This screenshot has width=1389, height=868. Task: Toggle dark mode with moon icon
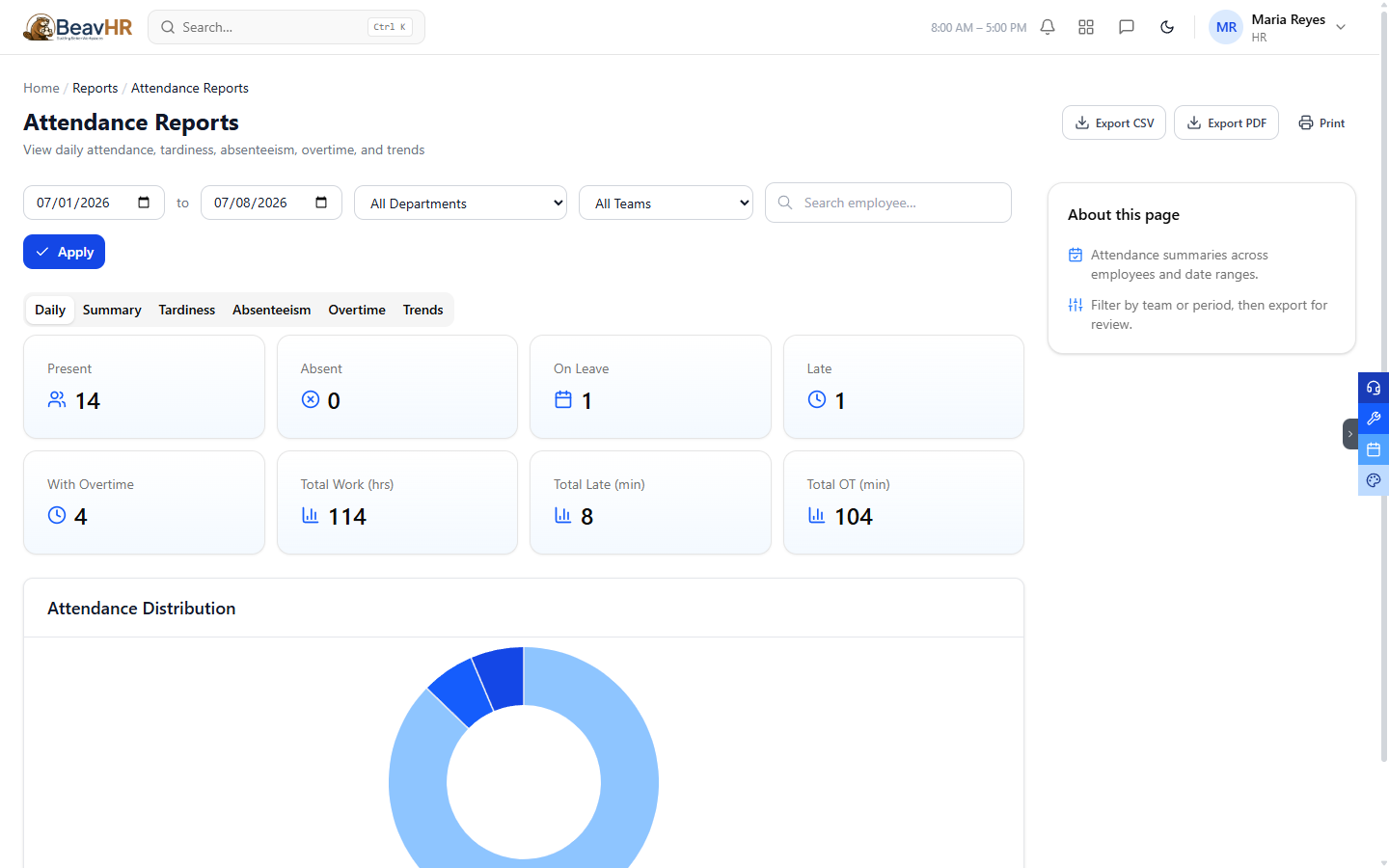(x=1167, y=27)
